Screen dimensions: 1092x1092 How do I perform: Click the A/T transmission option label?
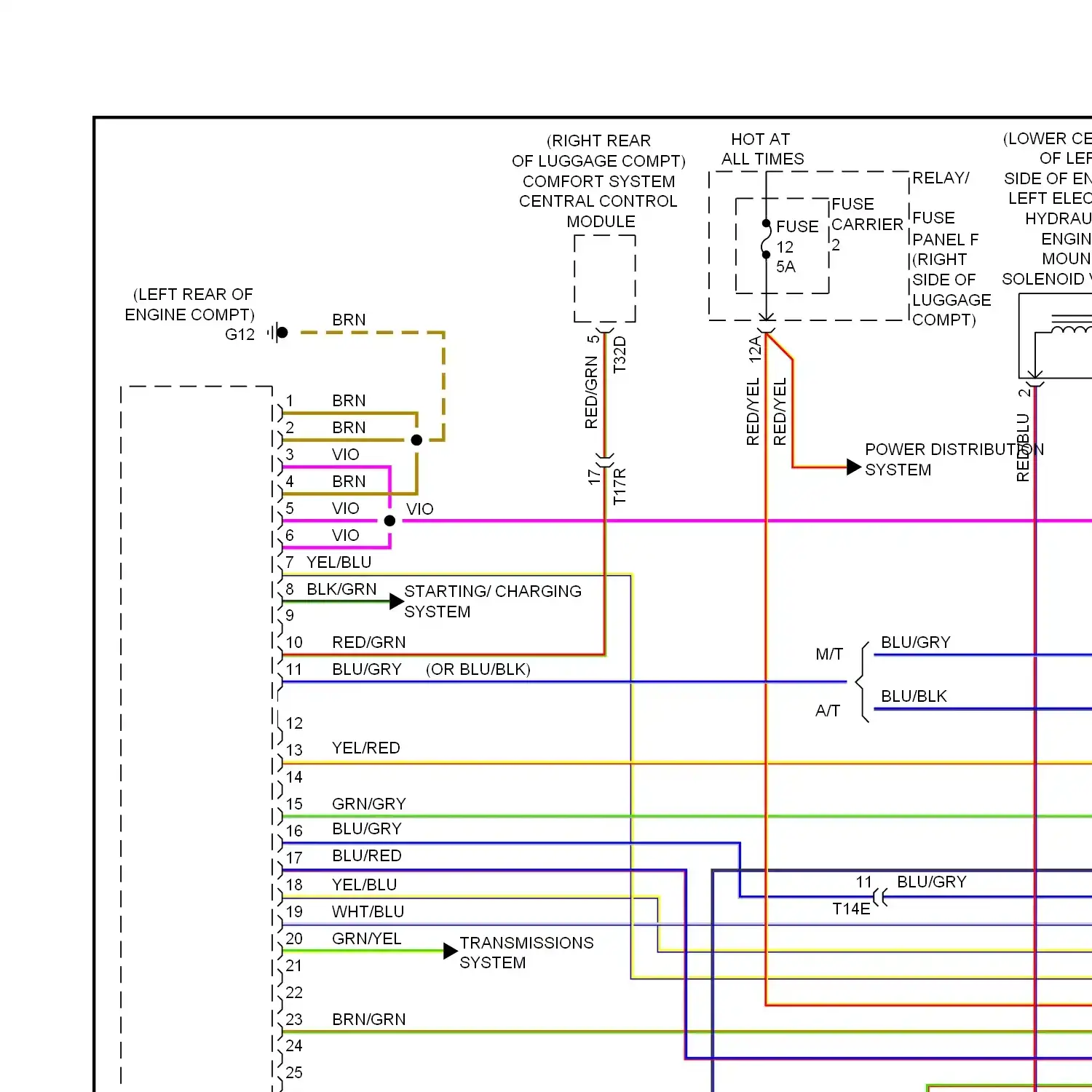828,711
